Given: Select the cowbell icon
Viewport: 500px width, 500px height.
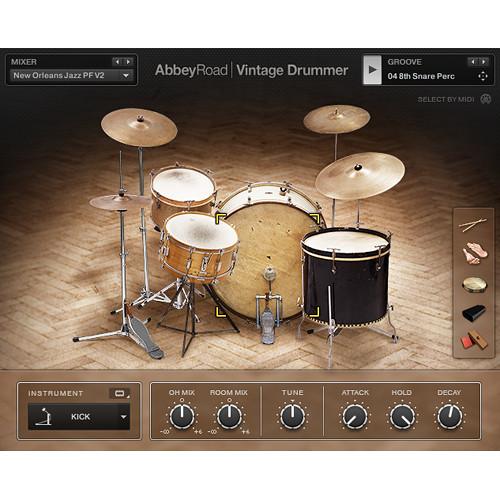Looking at the screenshot, I should point(474,313).
